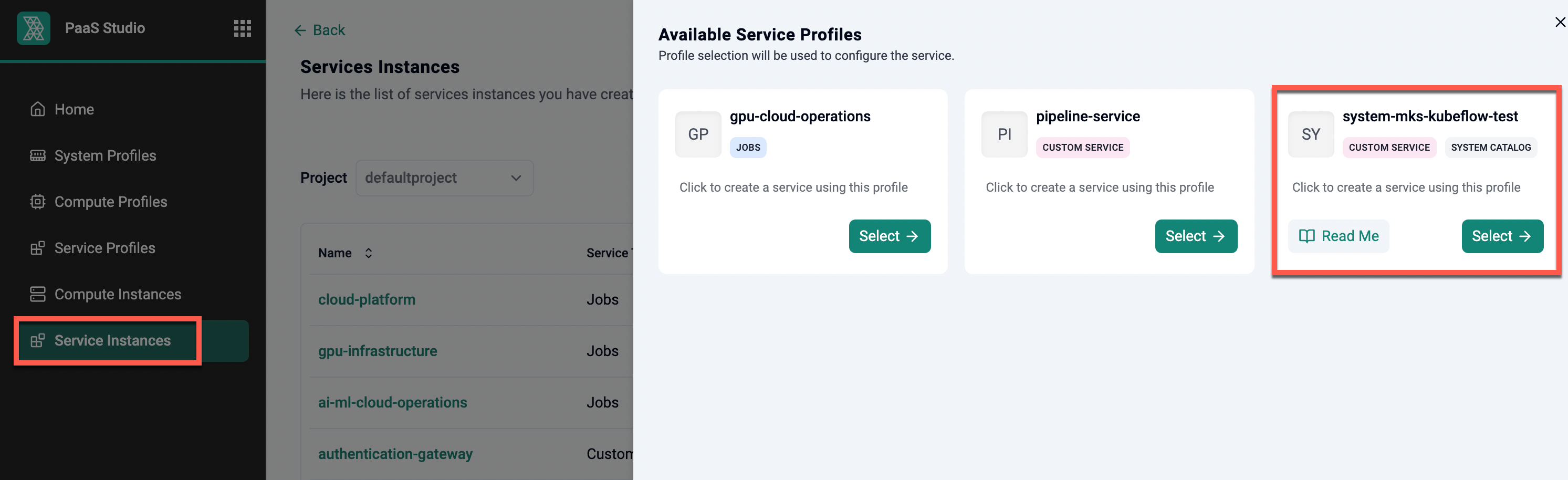1568x480 pixels.
Task: Click the GP avatar of gpu-cloud-operations
Action: coord(698,134)
